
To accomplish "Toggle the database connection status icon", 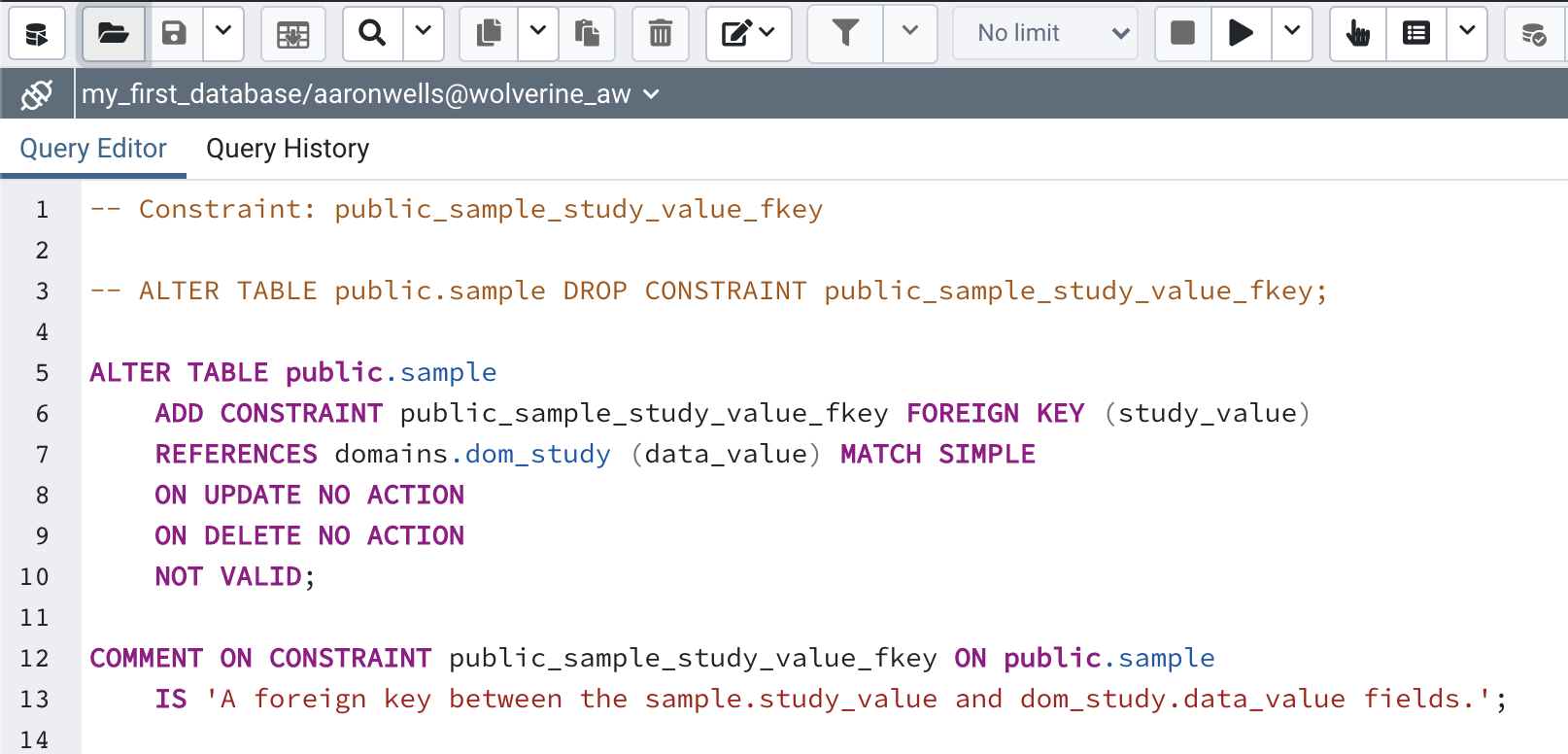I will pyautogui.click(x=37, y=94).
